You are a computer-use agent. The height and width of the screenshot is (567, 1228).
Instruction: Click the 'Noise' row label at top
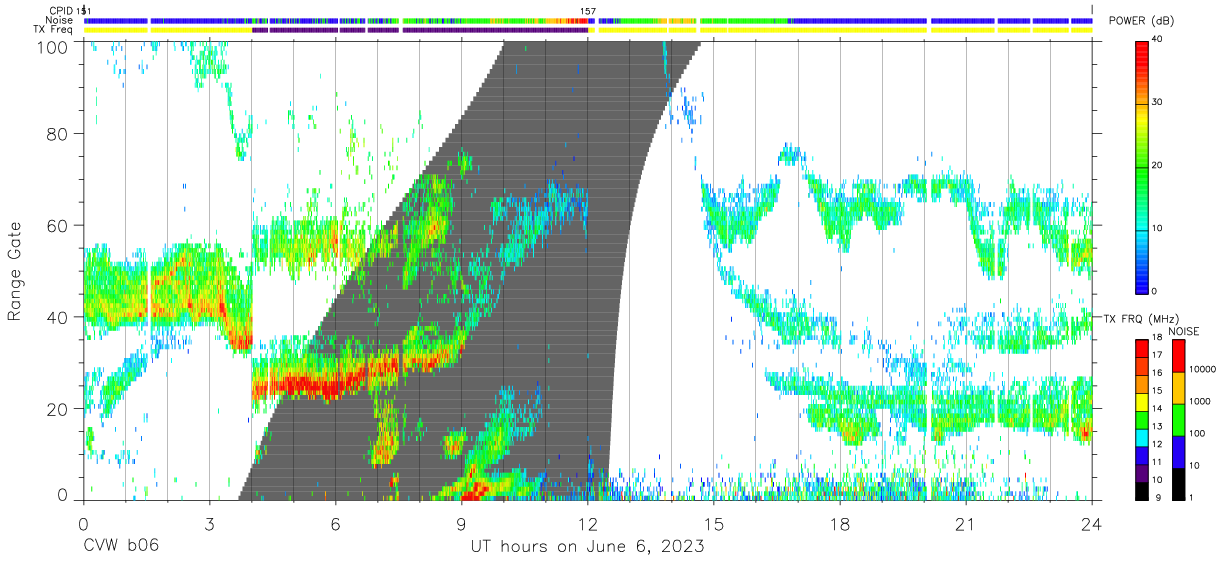(x=60, y=20)
